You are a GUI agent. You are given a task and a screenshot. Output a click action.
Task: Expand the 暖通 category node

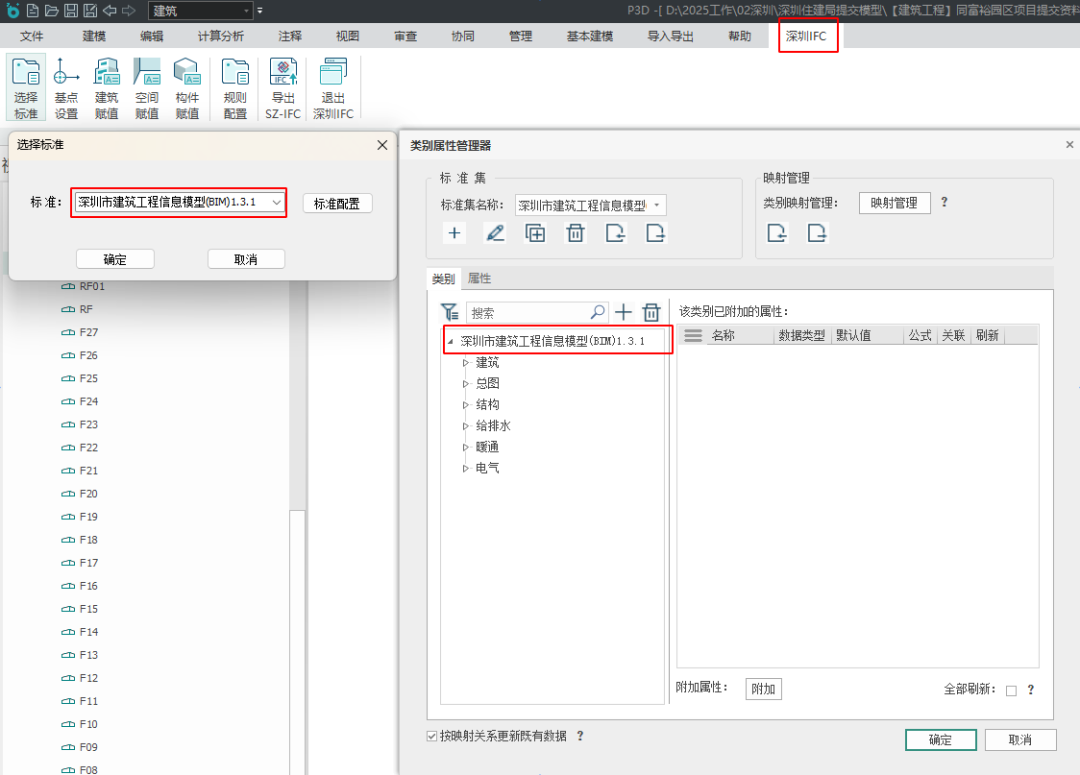pyautogui.click(x=466, y=448)
